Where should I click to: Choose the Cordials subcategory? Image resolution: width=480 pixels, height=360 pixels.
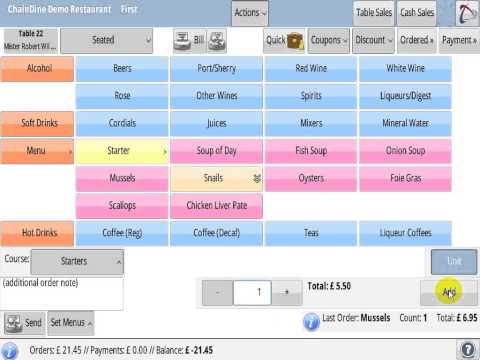point(122,124)
